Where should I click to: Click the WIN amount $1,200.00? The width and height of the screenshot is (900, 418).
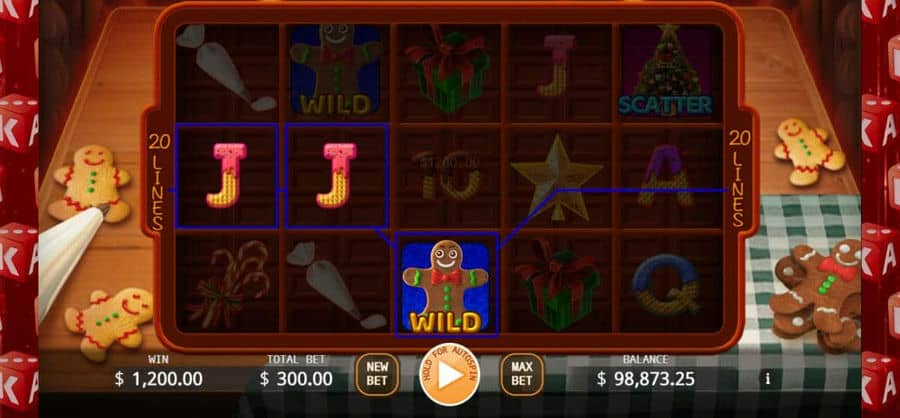tap(158, 379)
